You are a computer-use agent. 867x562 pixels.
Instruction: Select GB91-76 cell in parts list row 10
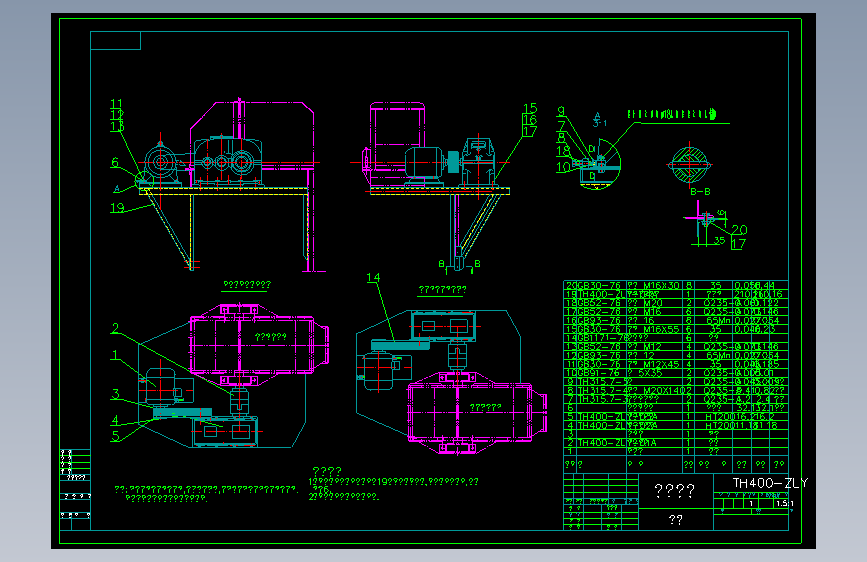point(599,373)
